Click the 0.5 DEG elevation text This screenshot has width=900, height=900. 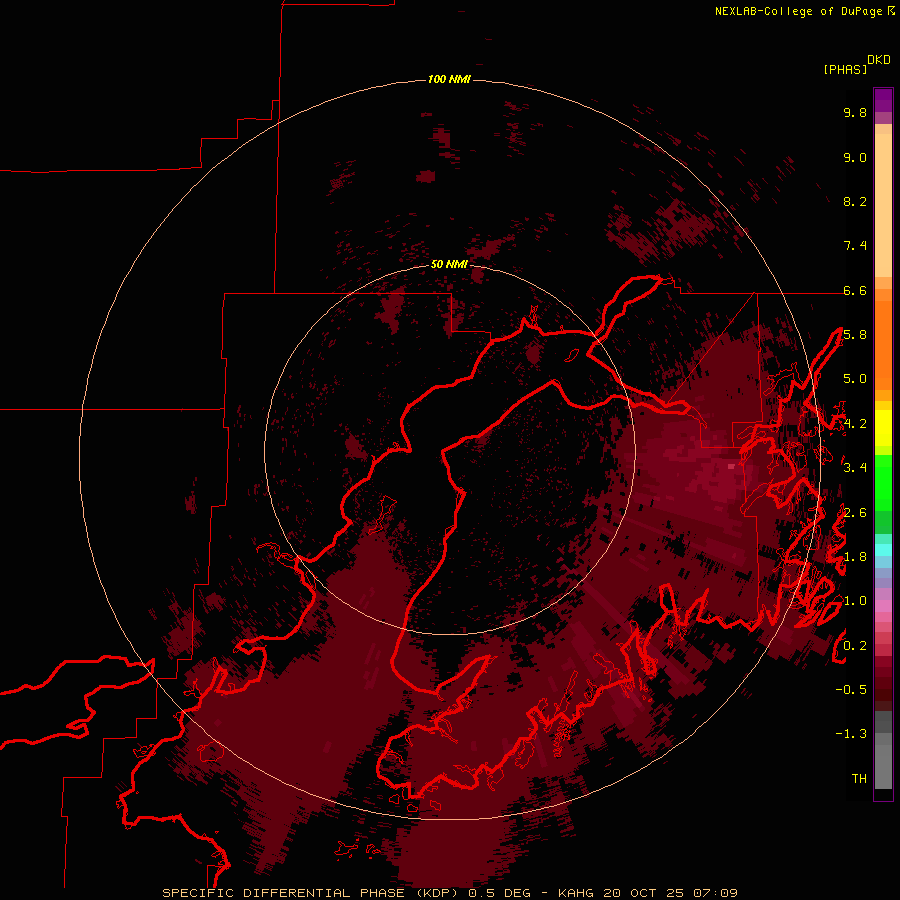[499, 893]
